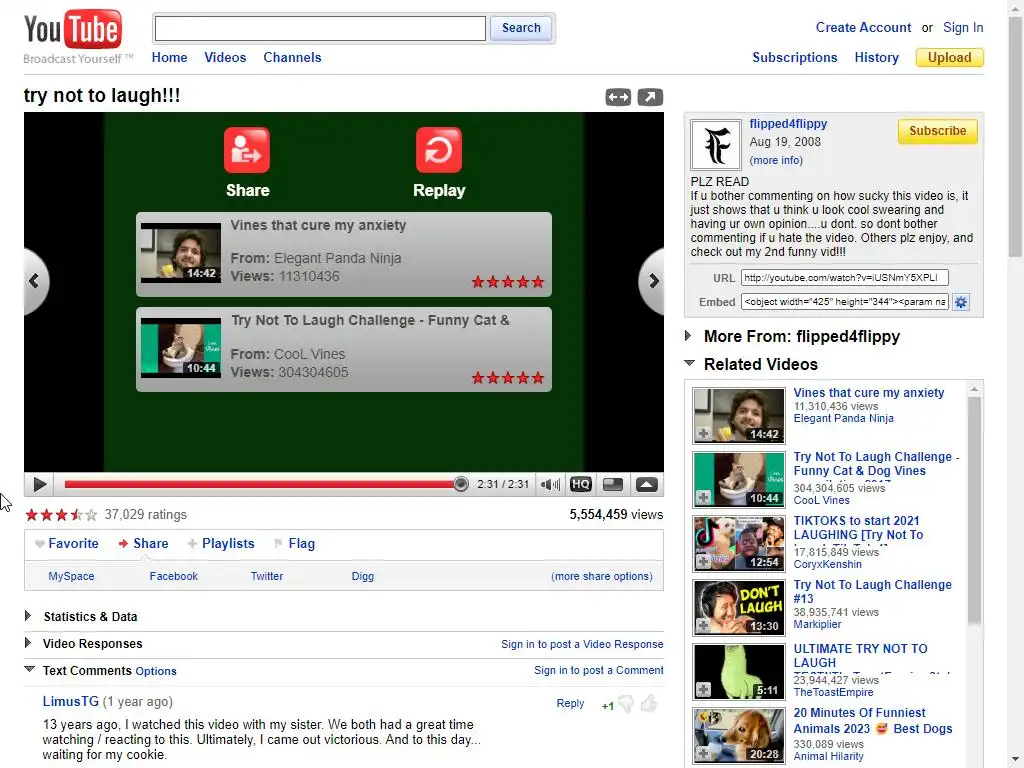Open flipped4flippy channel avatar
Viewport: 1024px width, 768px height.
pos(716,144)
